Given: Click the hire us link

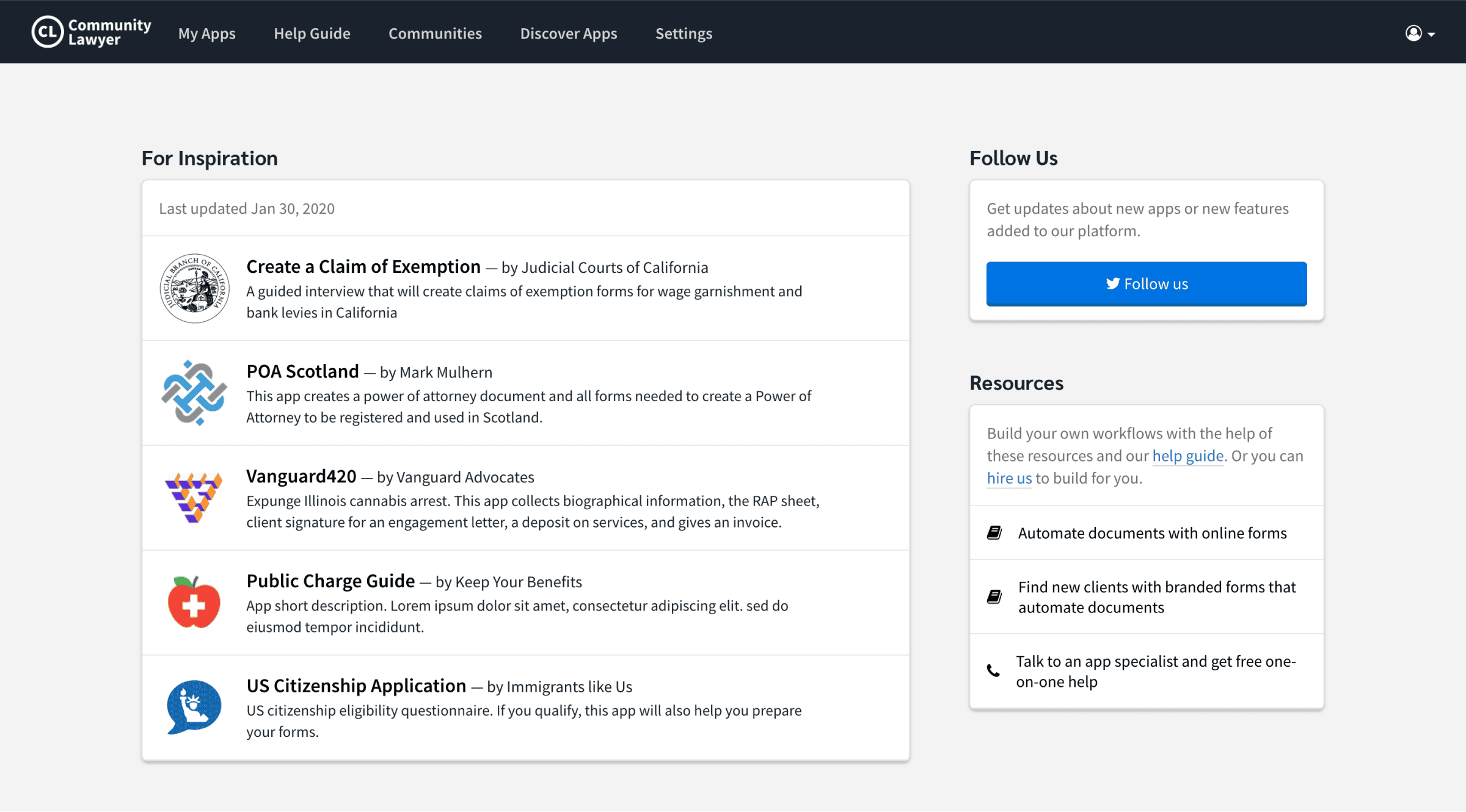Looking at the screenshot, I should point(1008,478).
